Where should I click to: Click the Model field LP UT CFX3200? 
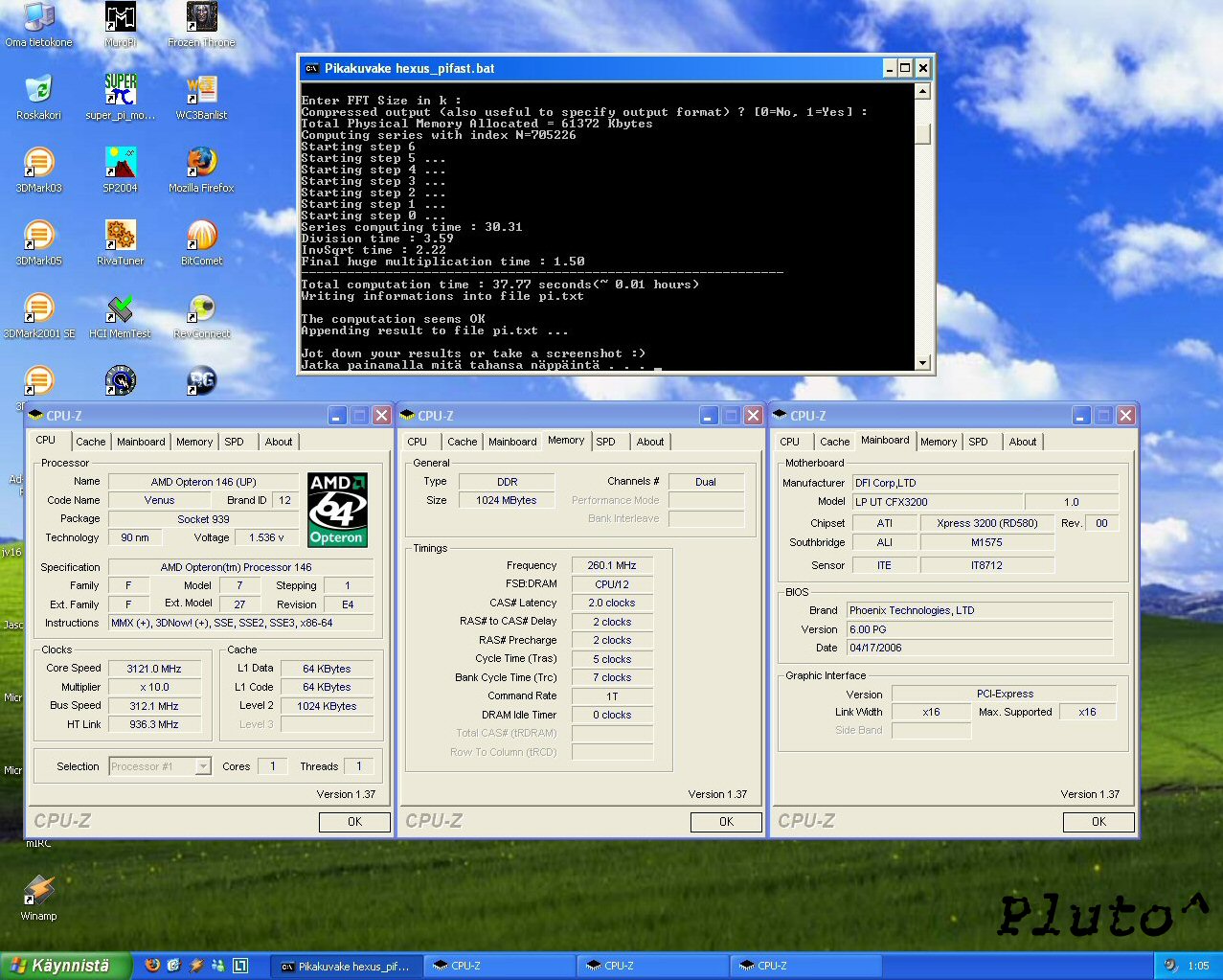937,502
